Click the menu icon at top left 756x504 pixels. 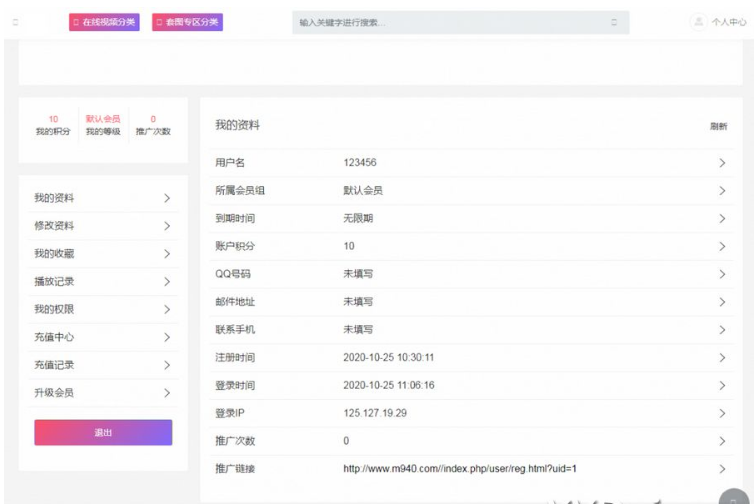point(15,22)
